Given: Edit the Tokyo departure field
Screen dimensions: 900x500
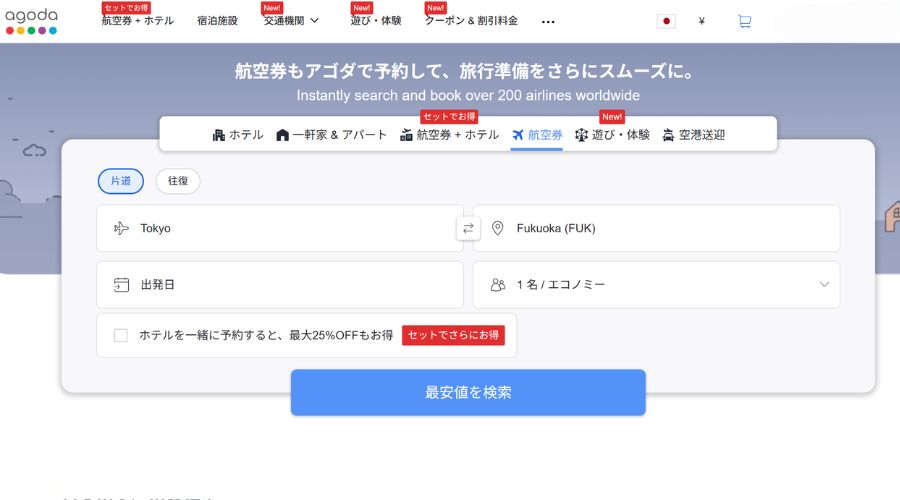Looking at the screenshot, I should (280, 228).
